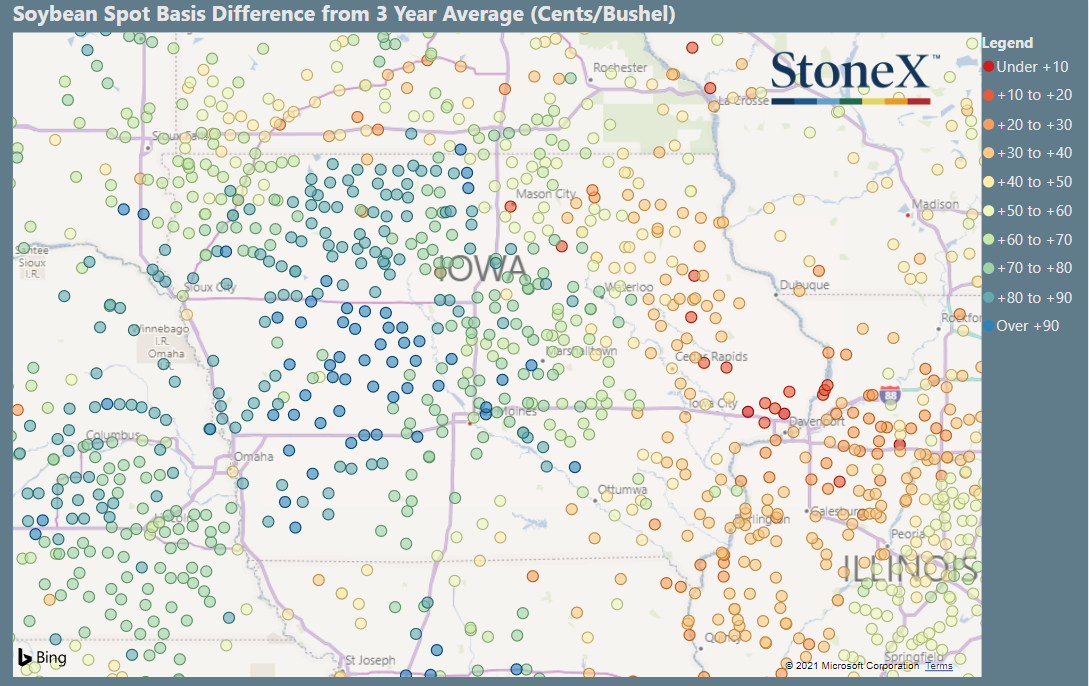1089x686 pixels.
Task: Click the Peoria city label
Action: (907, 535)
